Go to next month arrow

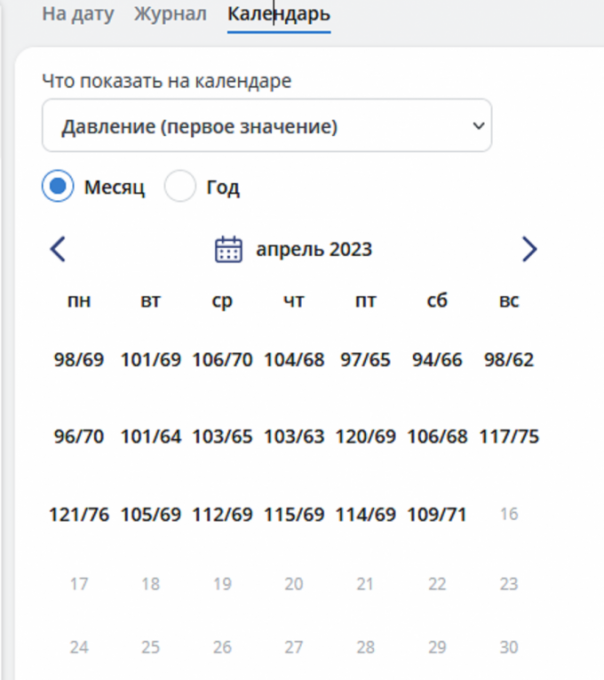529,249
